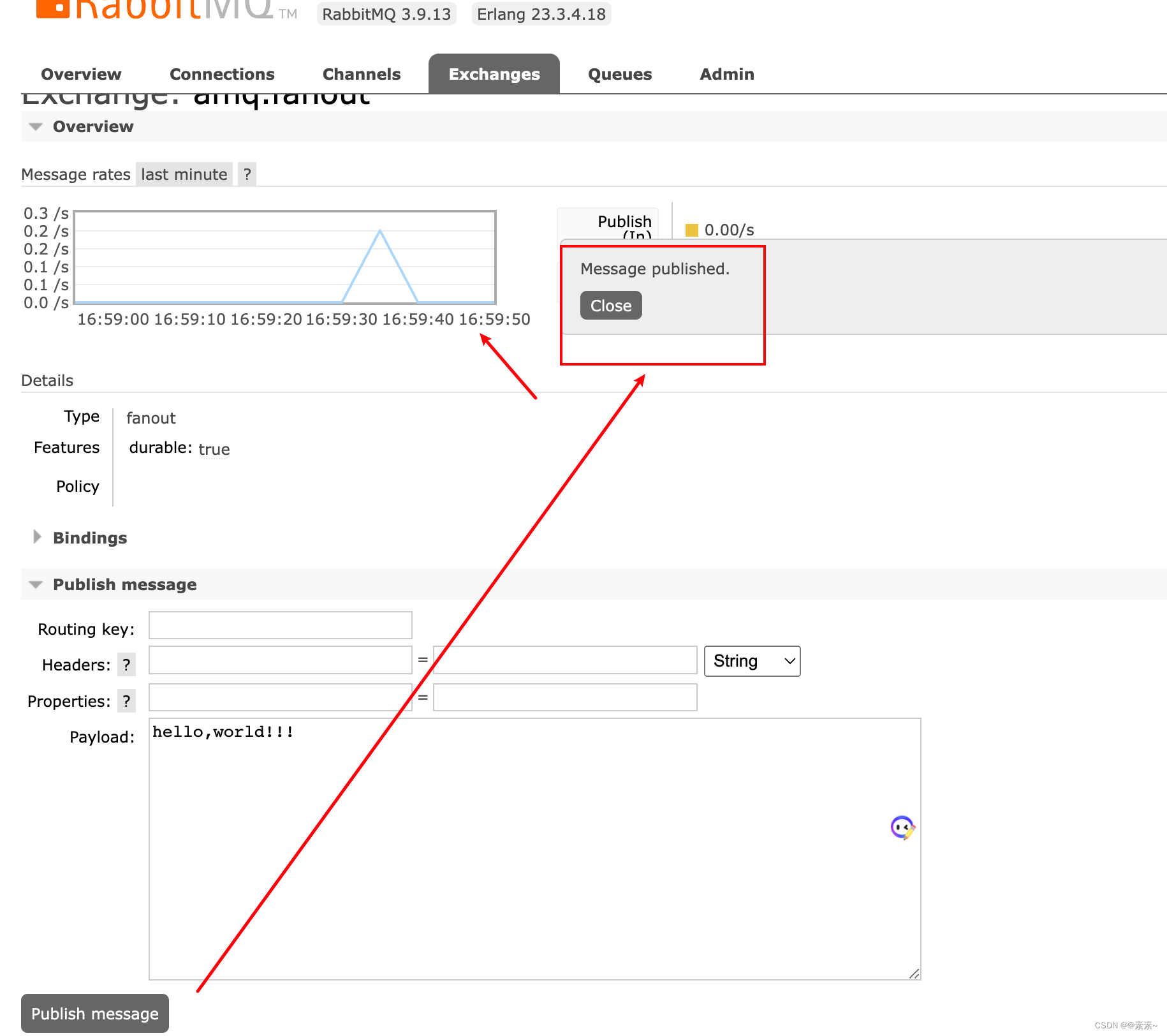The image size is (1167, 1036).
Task: Open help for Properties
Action: click(x=126, y=701)
